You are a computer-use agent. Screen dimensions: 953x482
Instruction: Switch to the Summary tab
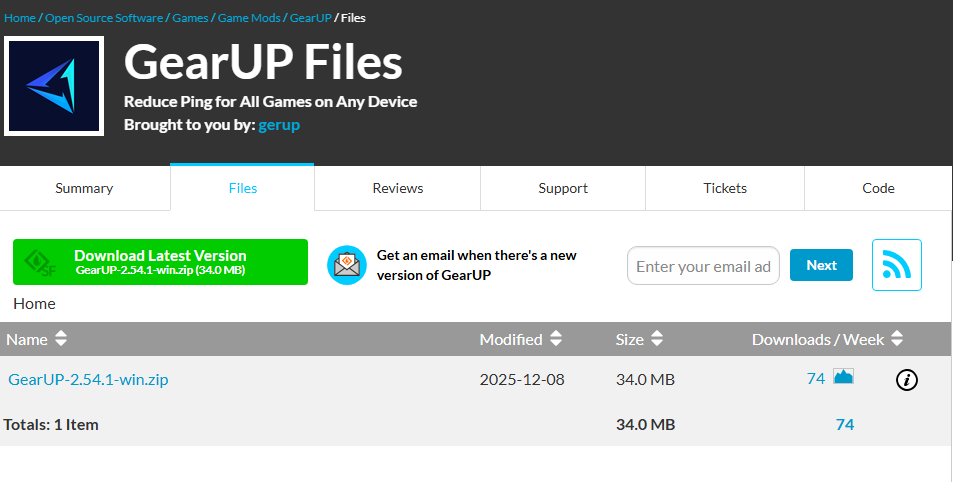84,188
